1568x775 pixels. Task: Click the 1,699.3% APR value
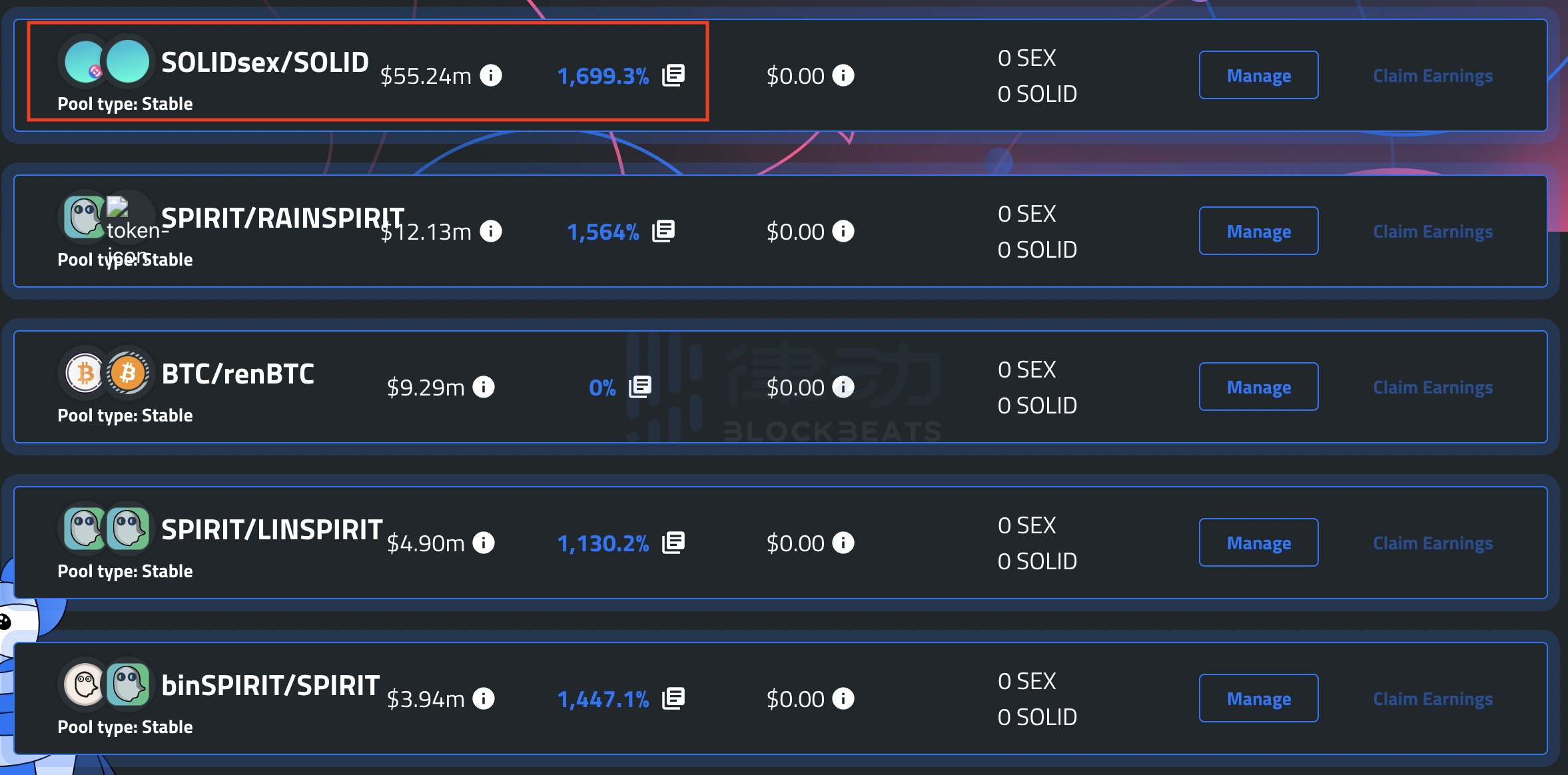click(x=603, y=76)
